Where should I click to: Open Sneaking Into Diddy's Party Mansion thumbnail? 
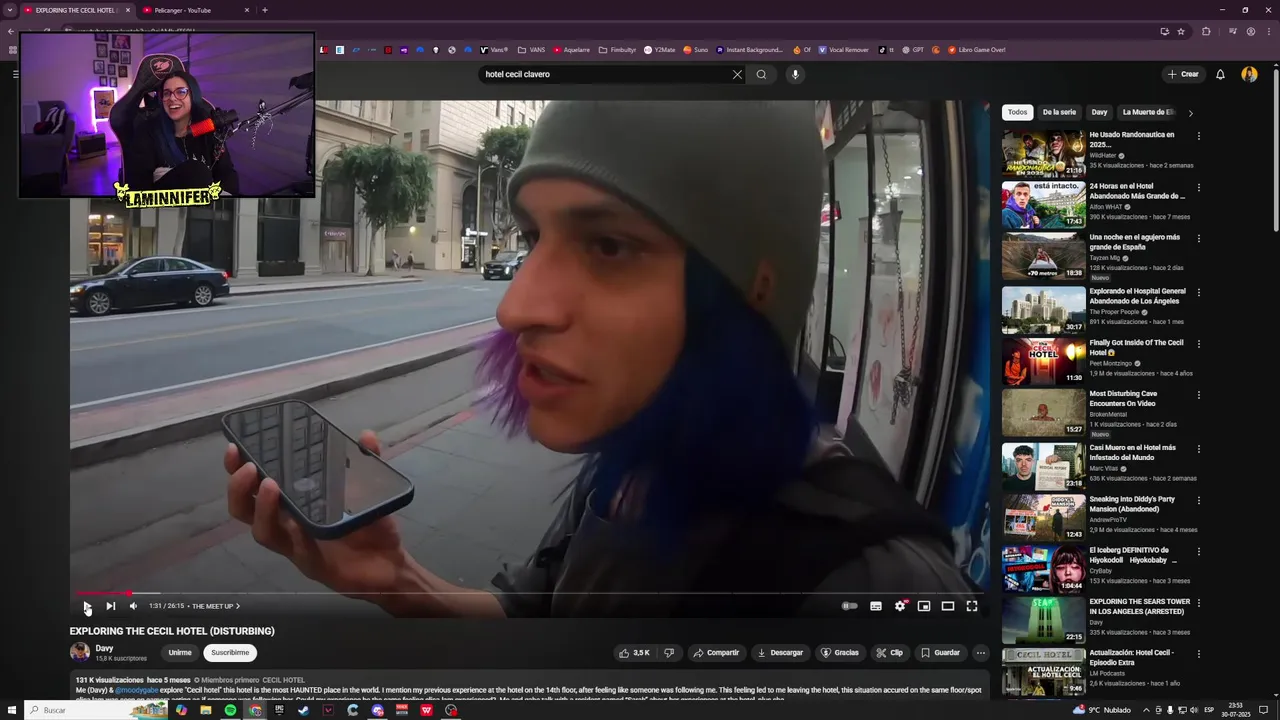(1043, 517)
